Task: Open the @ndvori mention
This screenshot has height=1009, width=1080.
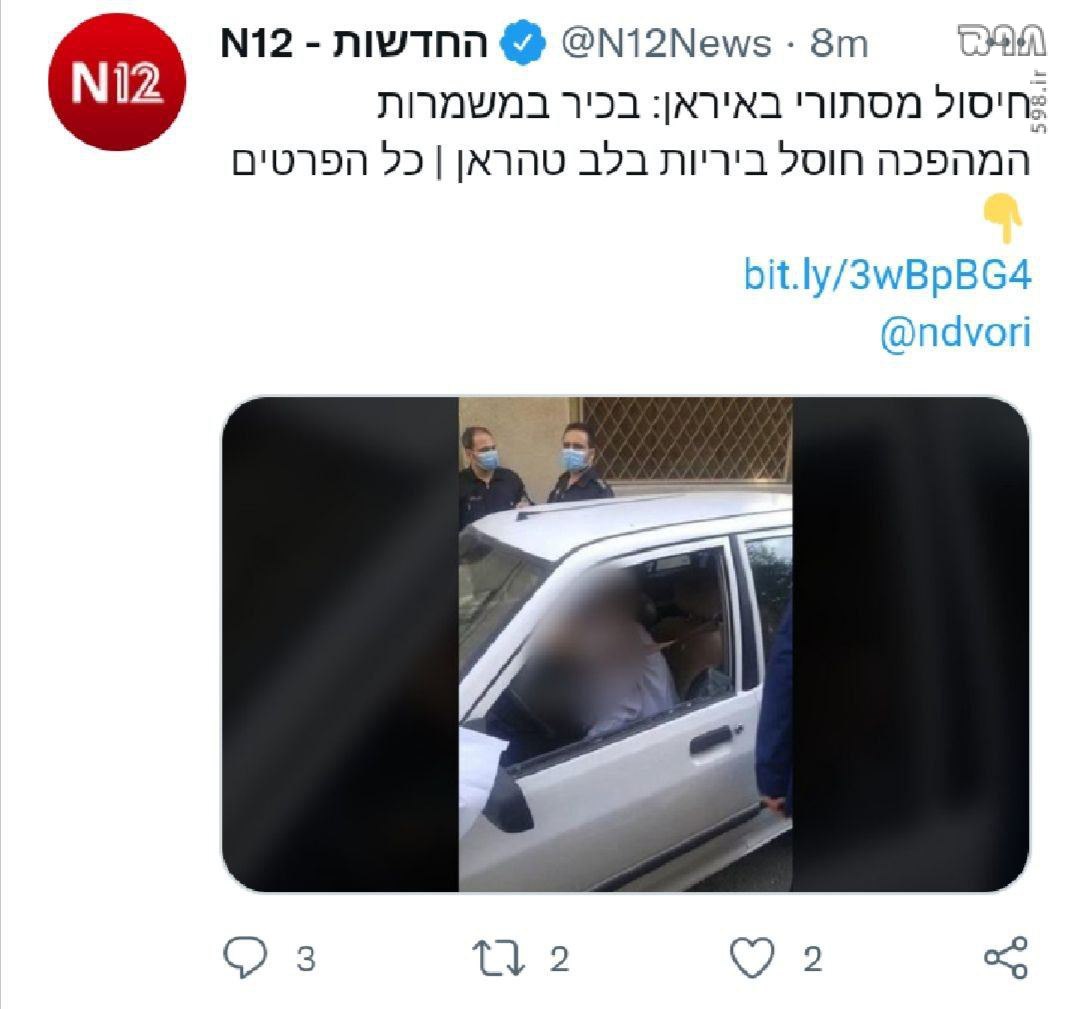Action: (955, 333)
